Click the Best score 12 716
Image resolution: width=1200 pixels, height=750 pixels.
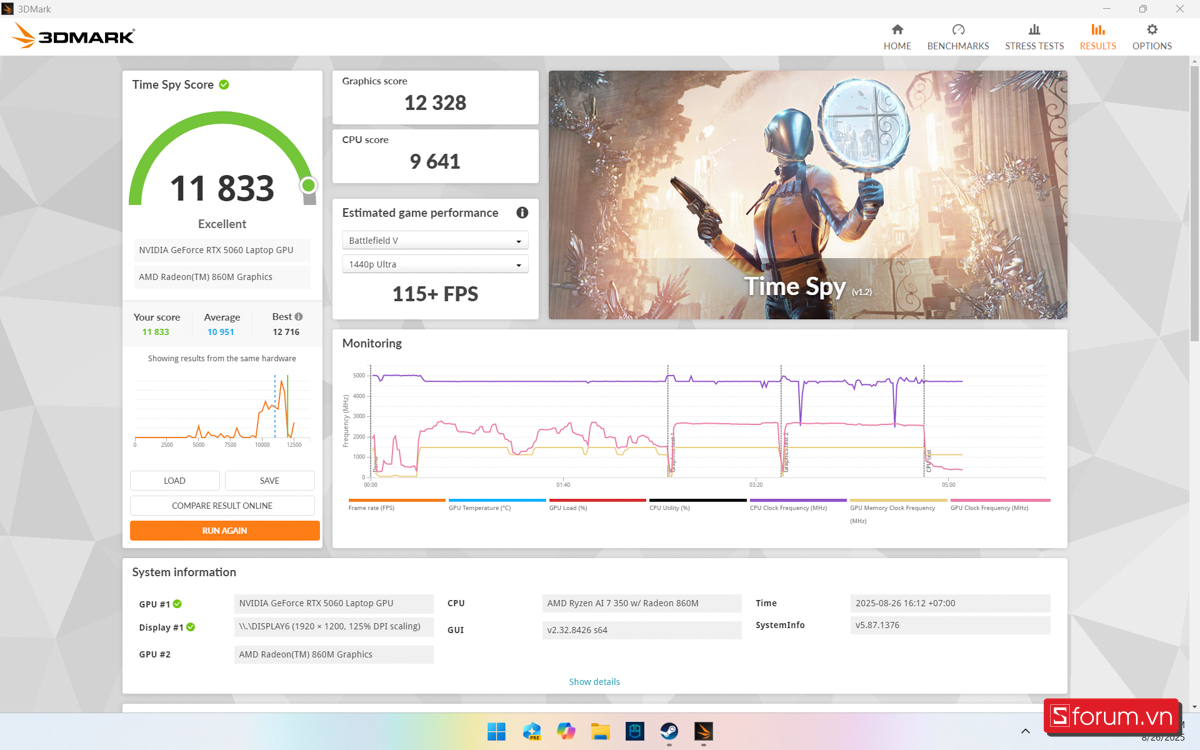[286, 332]
